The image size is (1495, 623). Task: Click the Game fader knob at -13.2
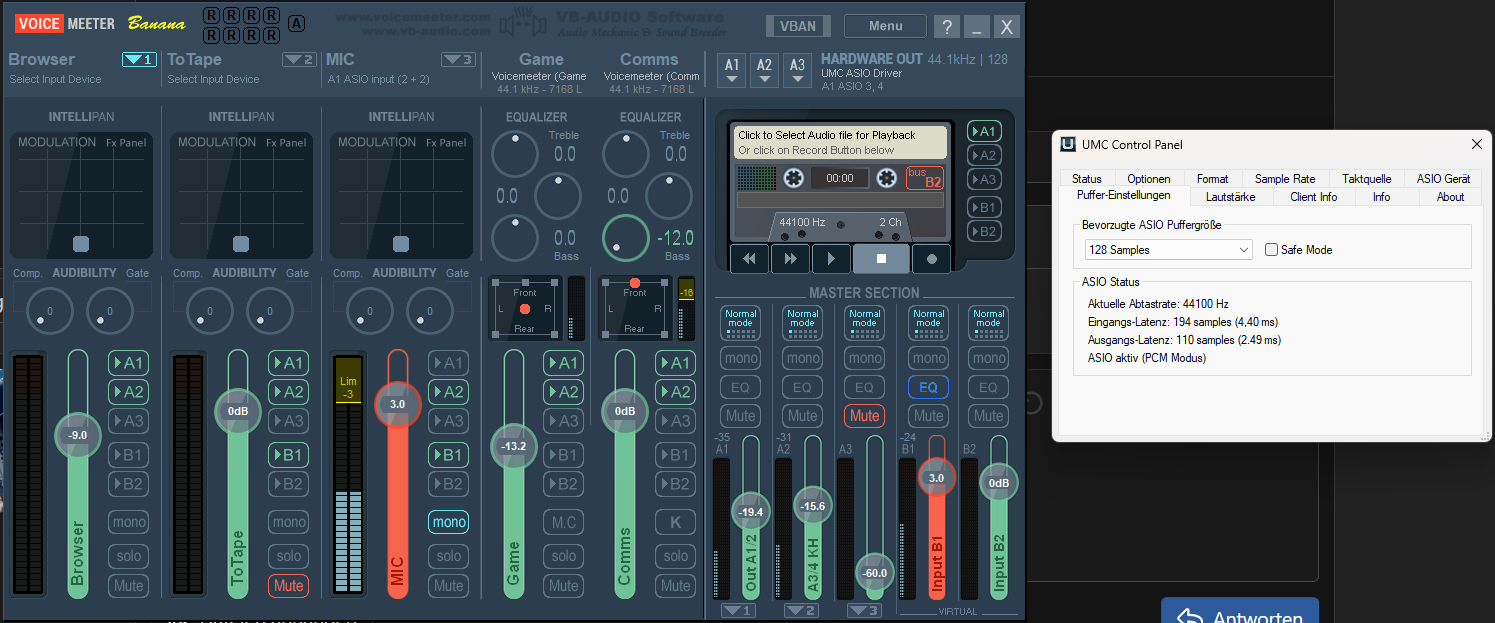point(514,446)
